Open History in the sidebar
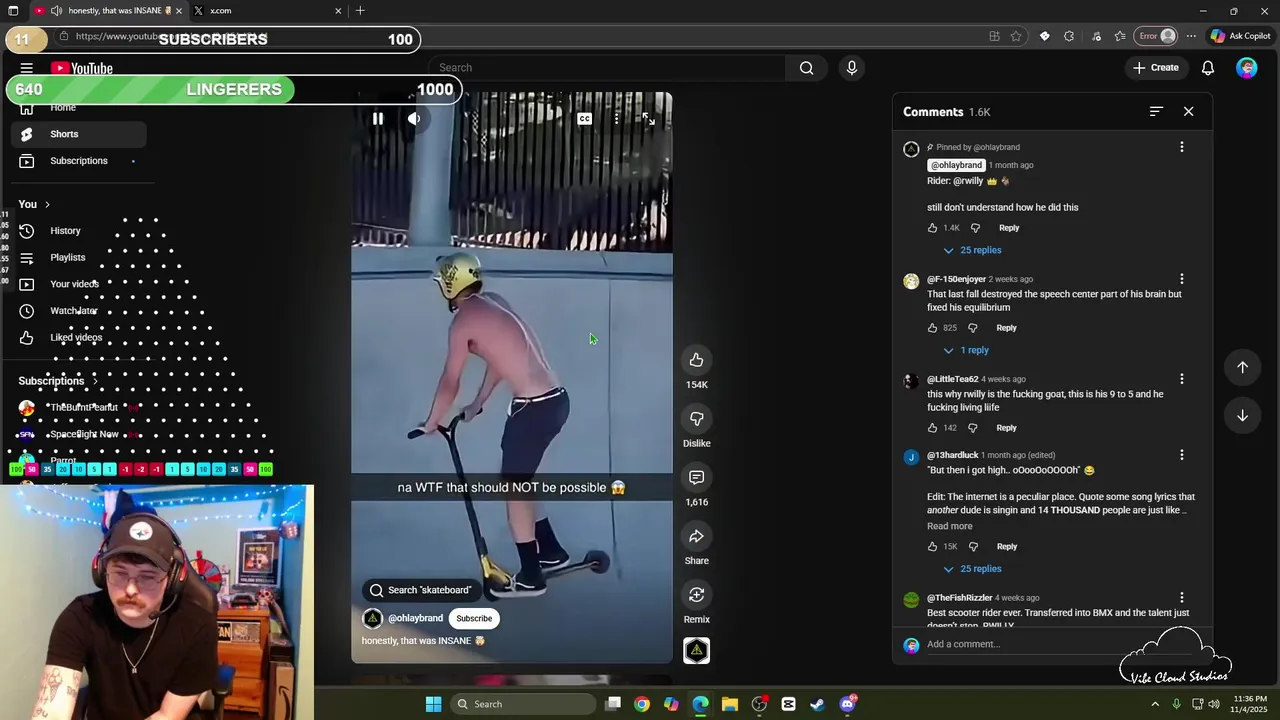 pyautogui.click(x=78, y=231)
